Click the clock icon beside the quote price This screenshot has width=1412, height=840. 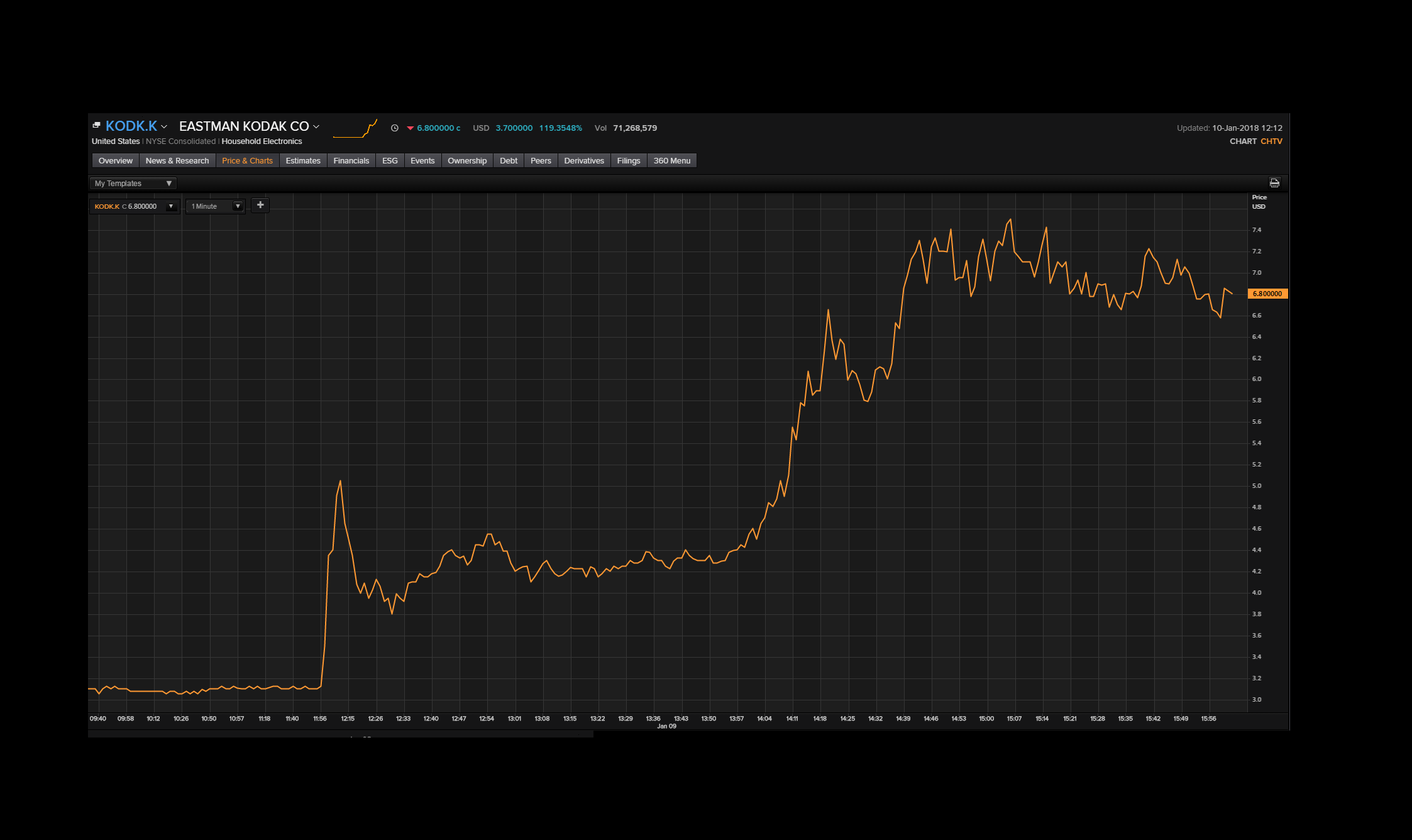click(x=395, y=128)
